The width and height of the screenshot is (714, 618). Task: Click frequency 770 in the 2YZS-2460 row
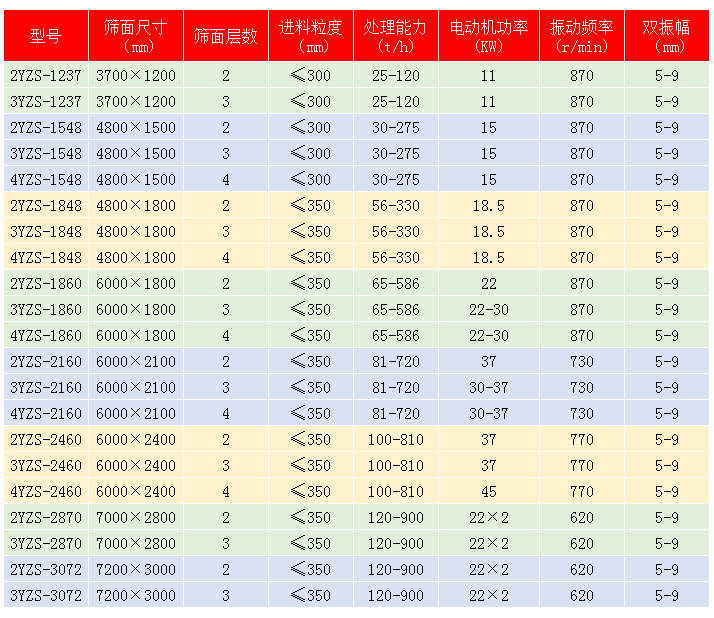(582, 439)
